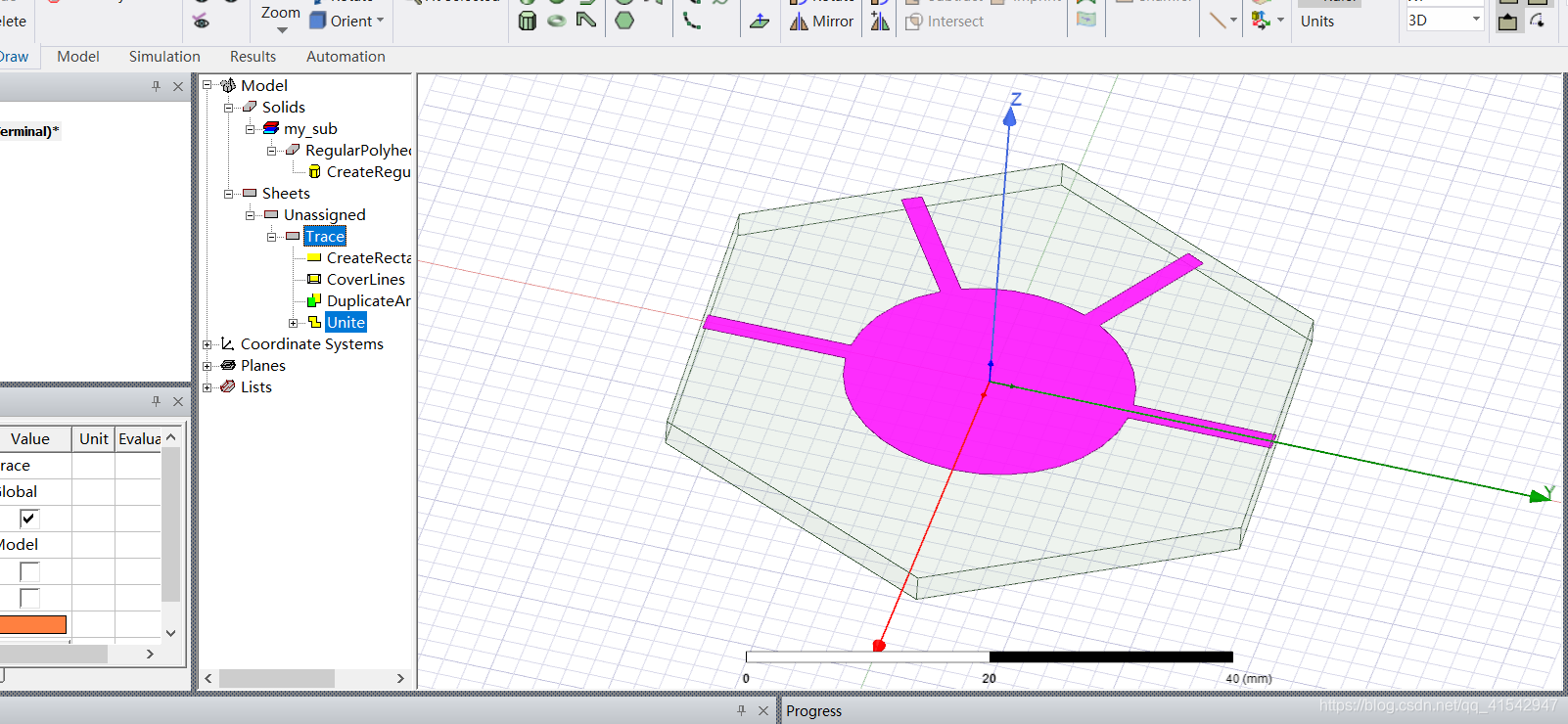Collapse the Solids tree node

point(229,107)
